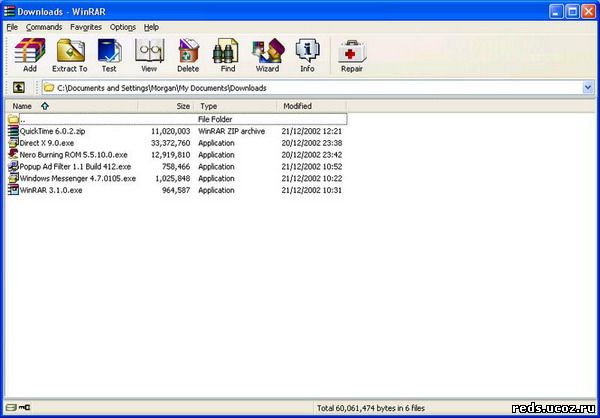Image resolution: width=600 pixels, height=418 pixels.
Task: Click the WinRAR title bar application icon
Action: (10, 11)
